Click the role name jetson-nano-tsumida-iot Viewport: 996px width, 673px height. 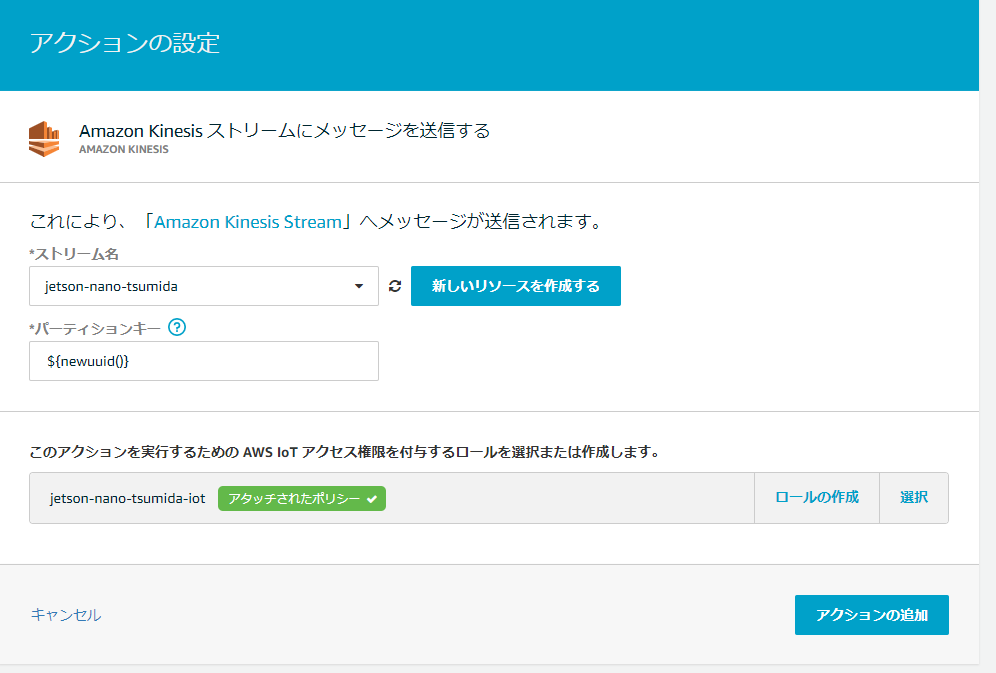tap(128, 498)
